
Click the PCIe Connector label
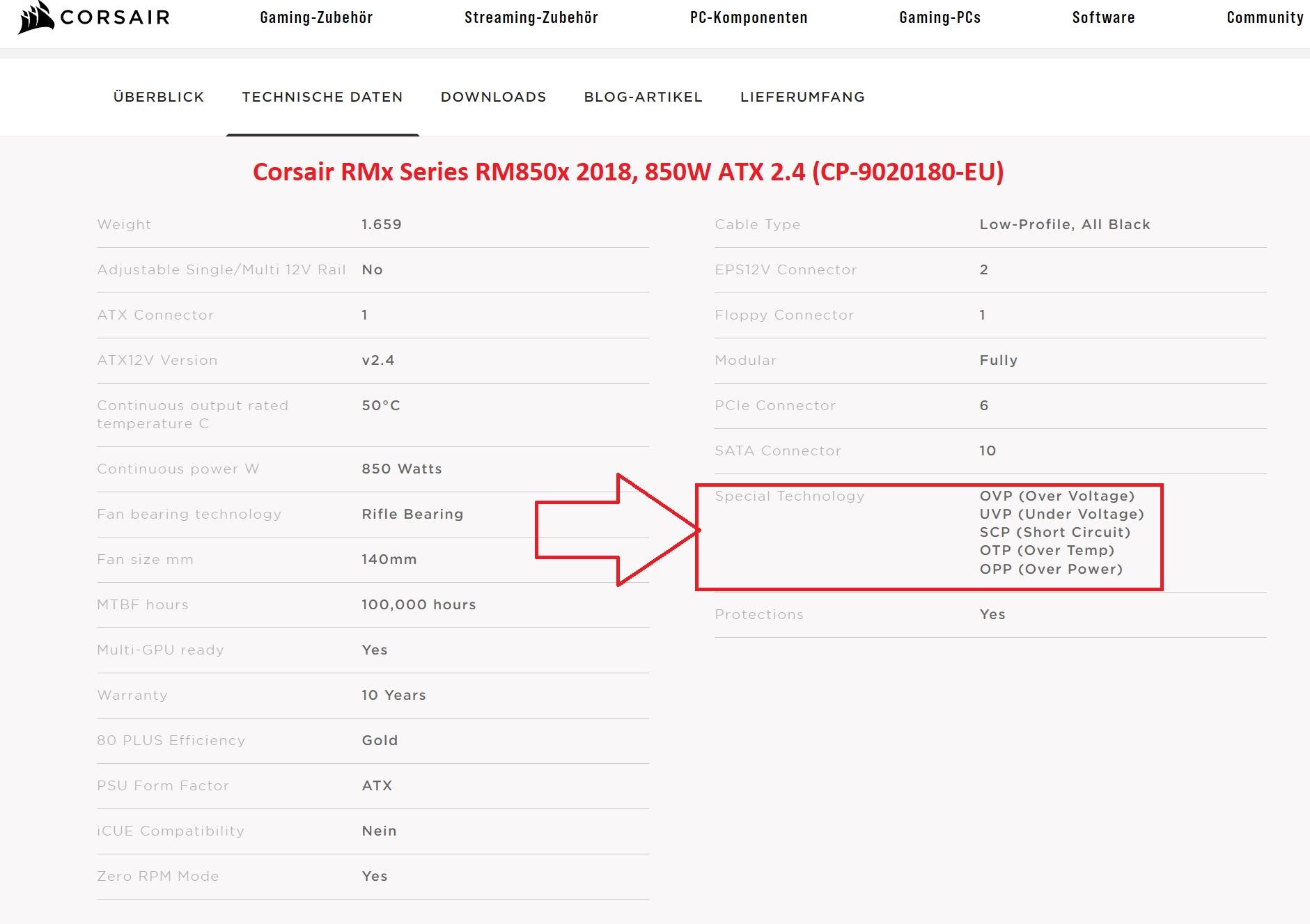[775, 405]
